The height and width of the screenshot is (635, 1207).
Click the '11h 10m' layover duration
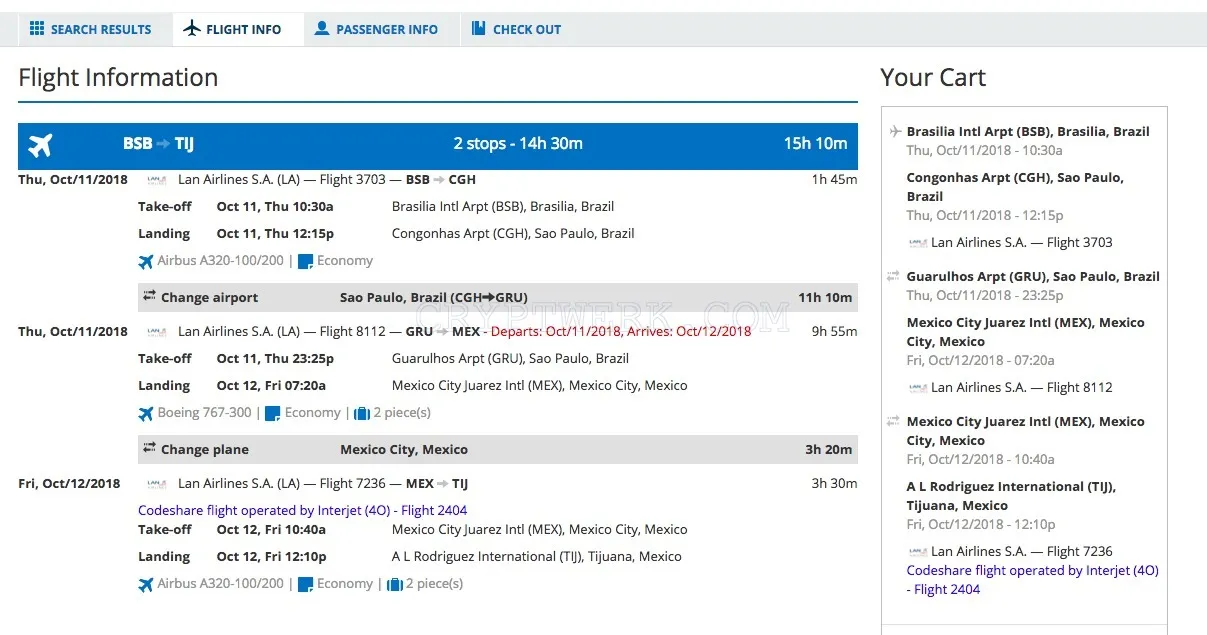point(825,297)
